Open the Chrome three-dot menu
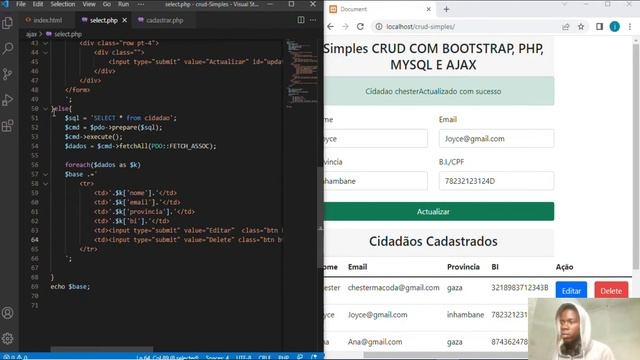 point(630,27)
